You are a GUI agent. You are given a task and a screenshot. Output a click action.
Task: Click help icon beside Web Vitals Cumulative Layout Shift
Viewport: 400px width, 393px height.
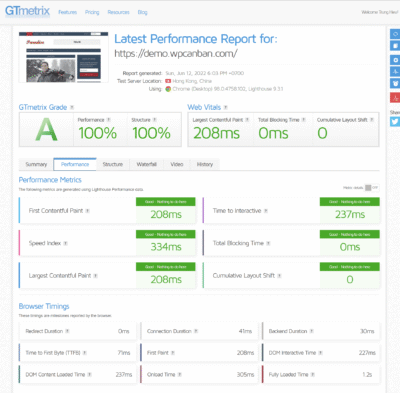point(372,120)
